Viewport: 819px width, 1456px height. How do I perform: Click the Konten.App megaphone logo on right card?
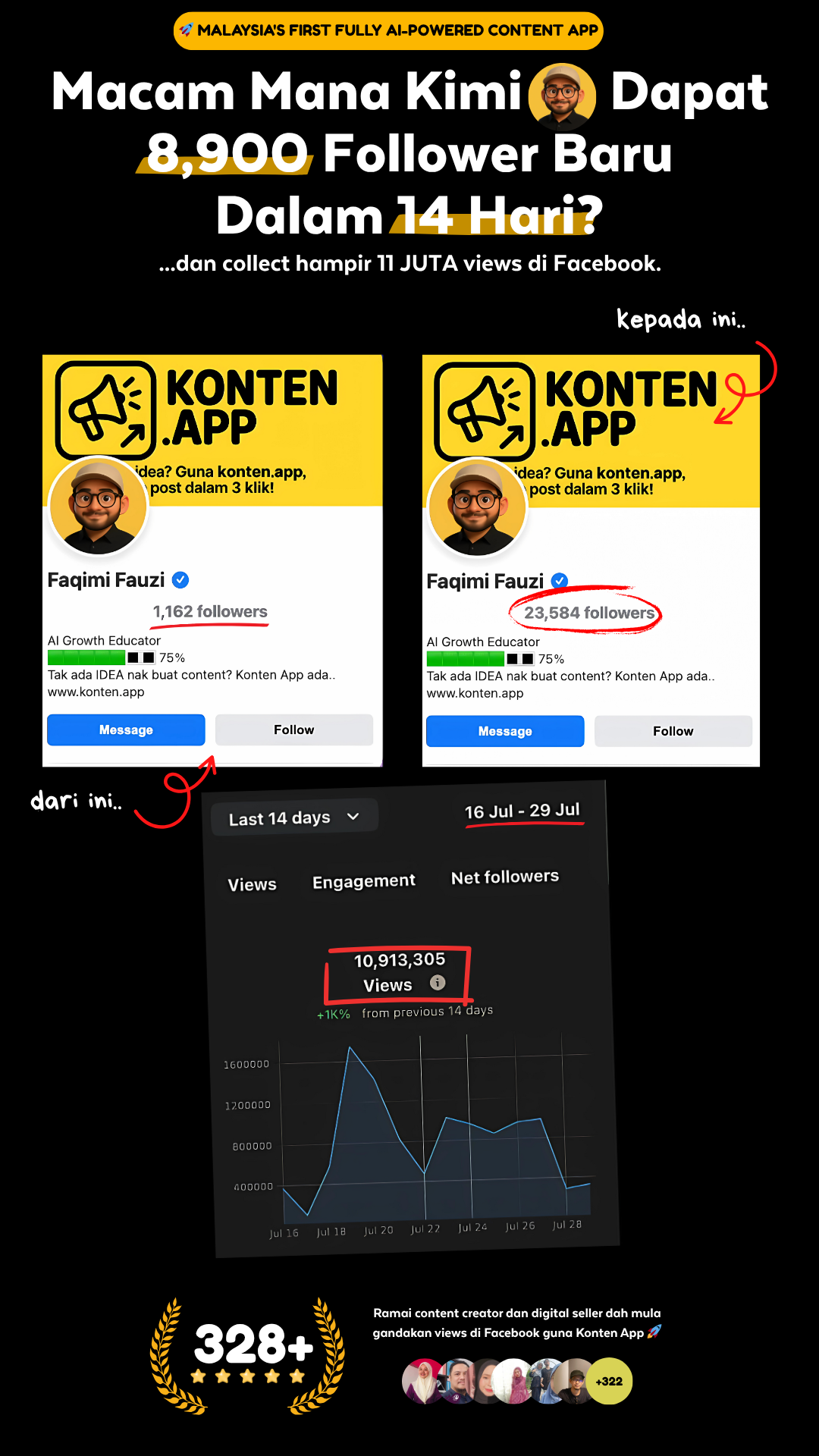485,411
